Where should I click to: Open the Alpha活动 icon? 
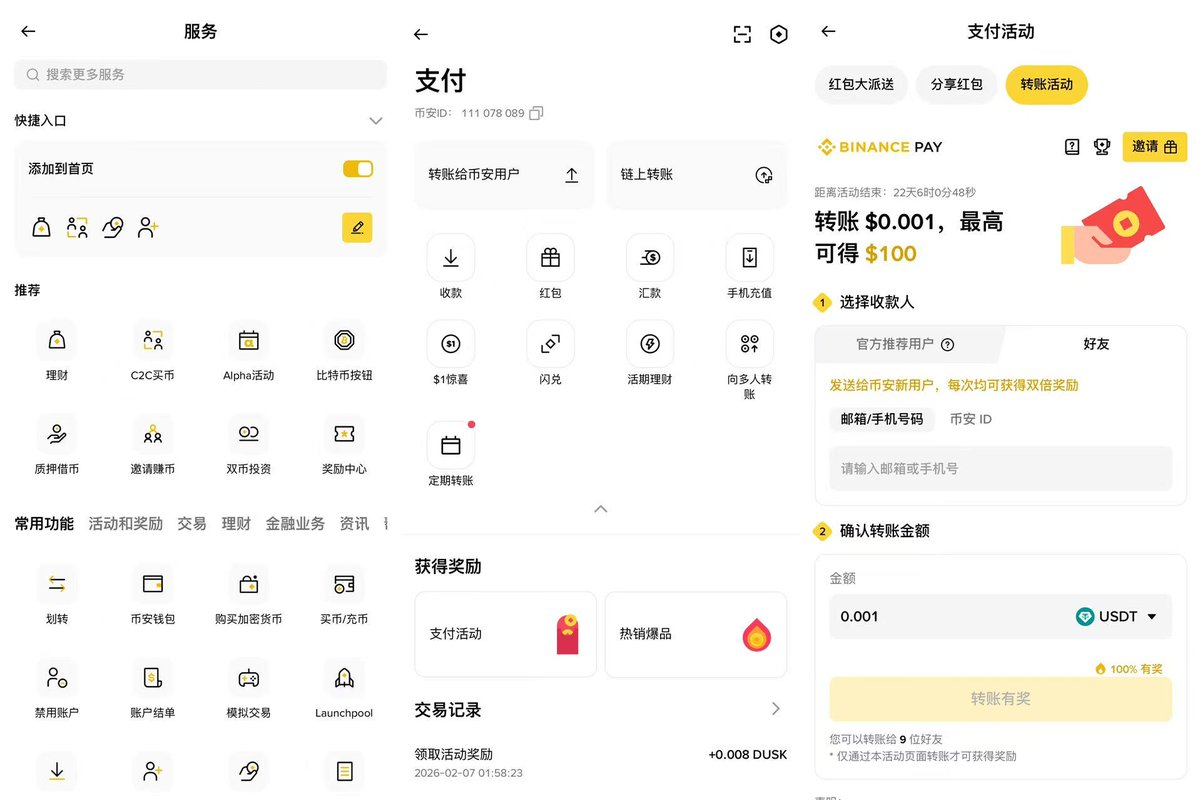pyautogui.click(x=248, y=341)
